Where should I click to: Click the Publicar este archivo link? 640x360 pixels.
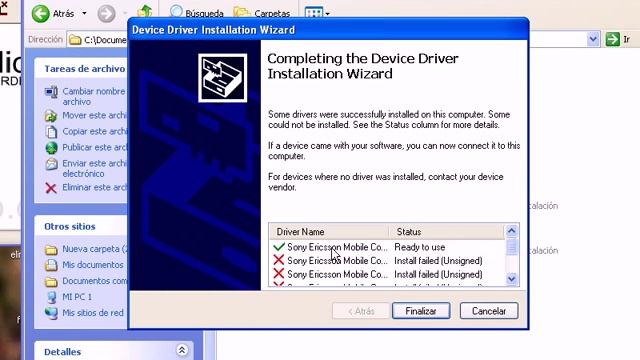pos(94,147)
